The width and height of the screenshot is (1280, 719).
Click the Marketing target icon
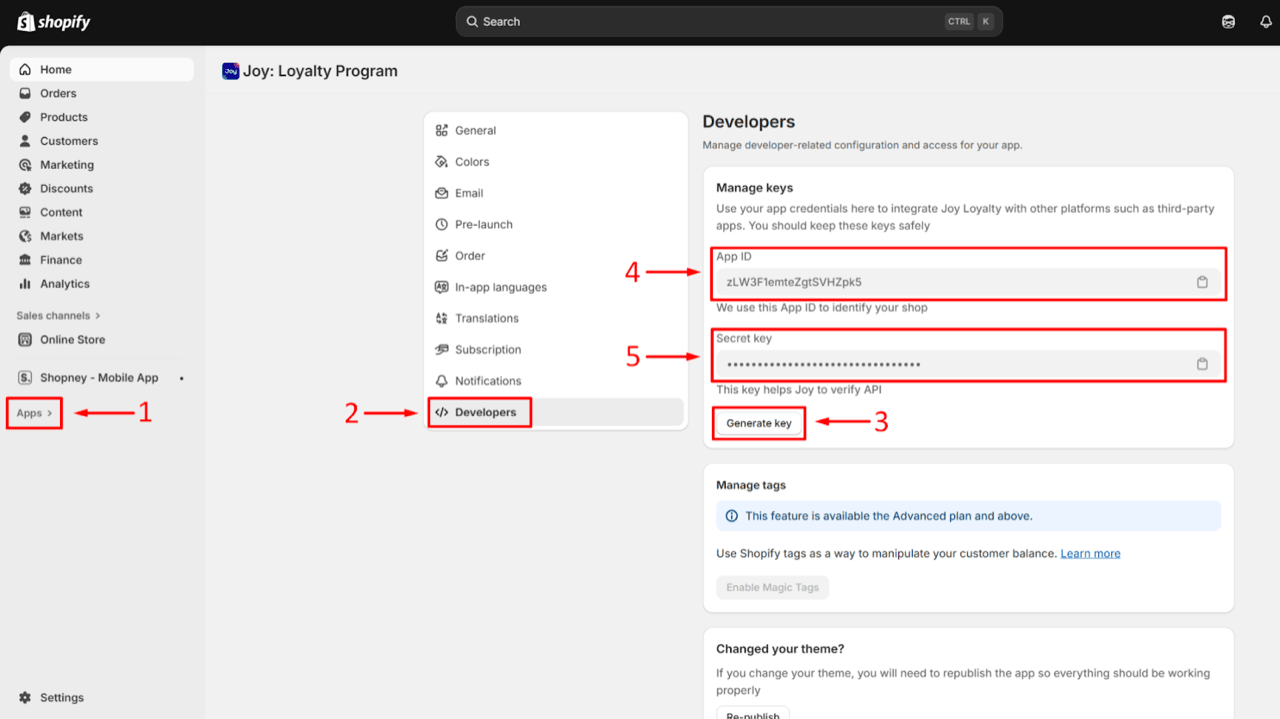[25, 165]
